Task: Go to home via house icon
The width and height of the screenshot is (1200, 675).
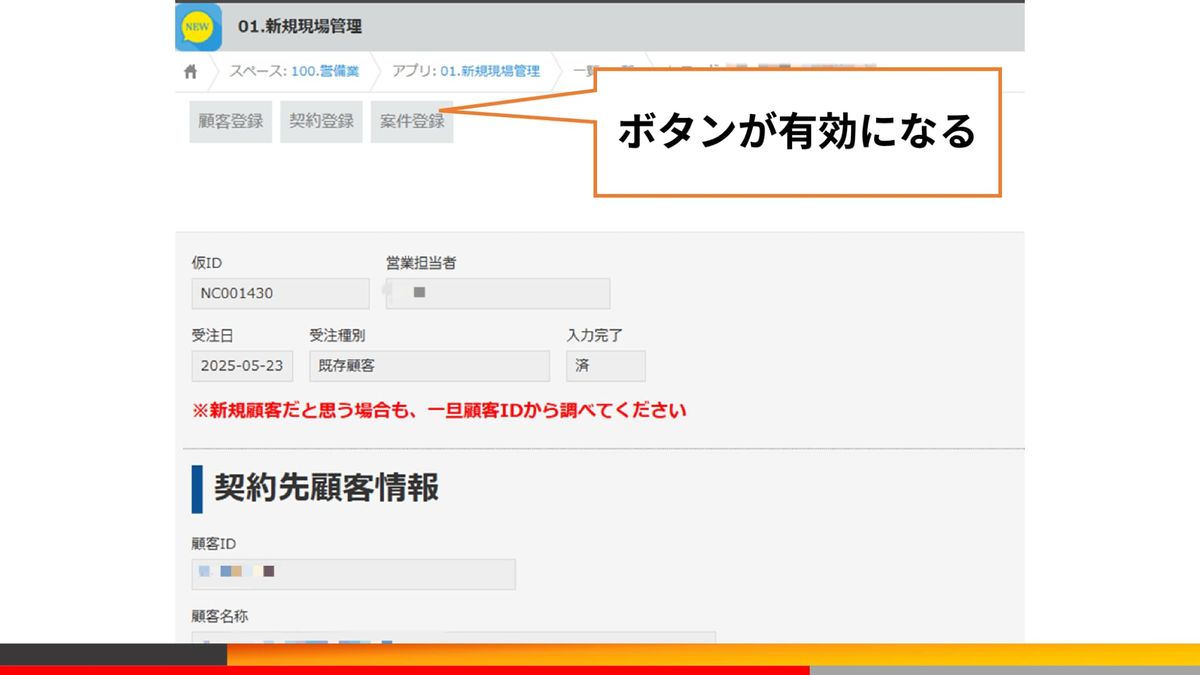Action: pos(190,72)
